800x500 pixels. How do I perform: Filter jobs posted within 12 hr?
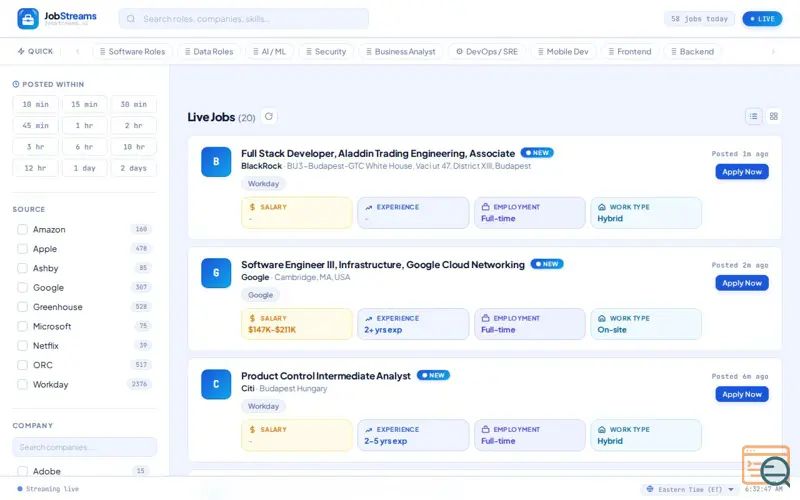[35, 168]
